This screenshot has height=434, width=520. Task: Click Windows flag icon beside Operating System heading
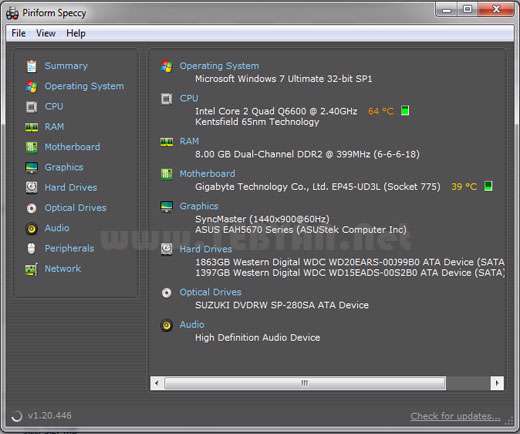coord(167,66)
